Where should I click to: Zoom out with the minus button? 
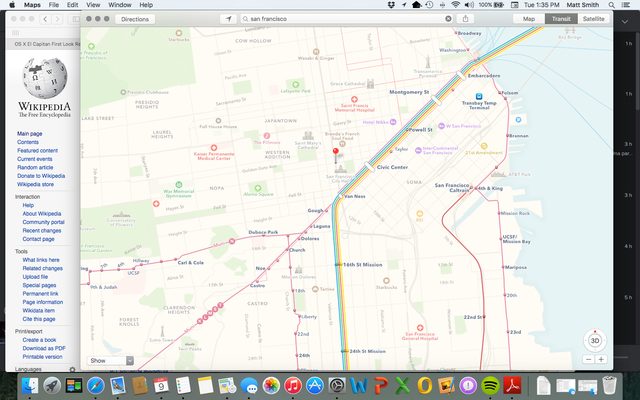coord(588,359)
